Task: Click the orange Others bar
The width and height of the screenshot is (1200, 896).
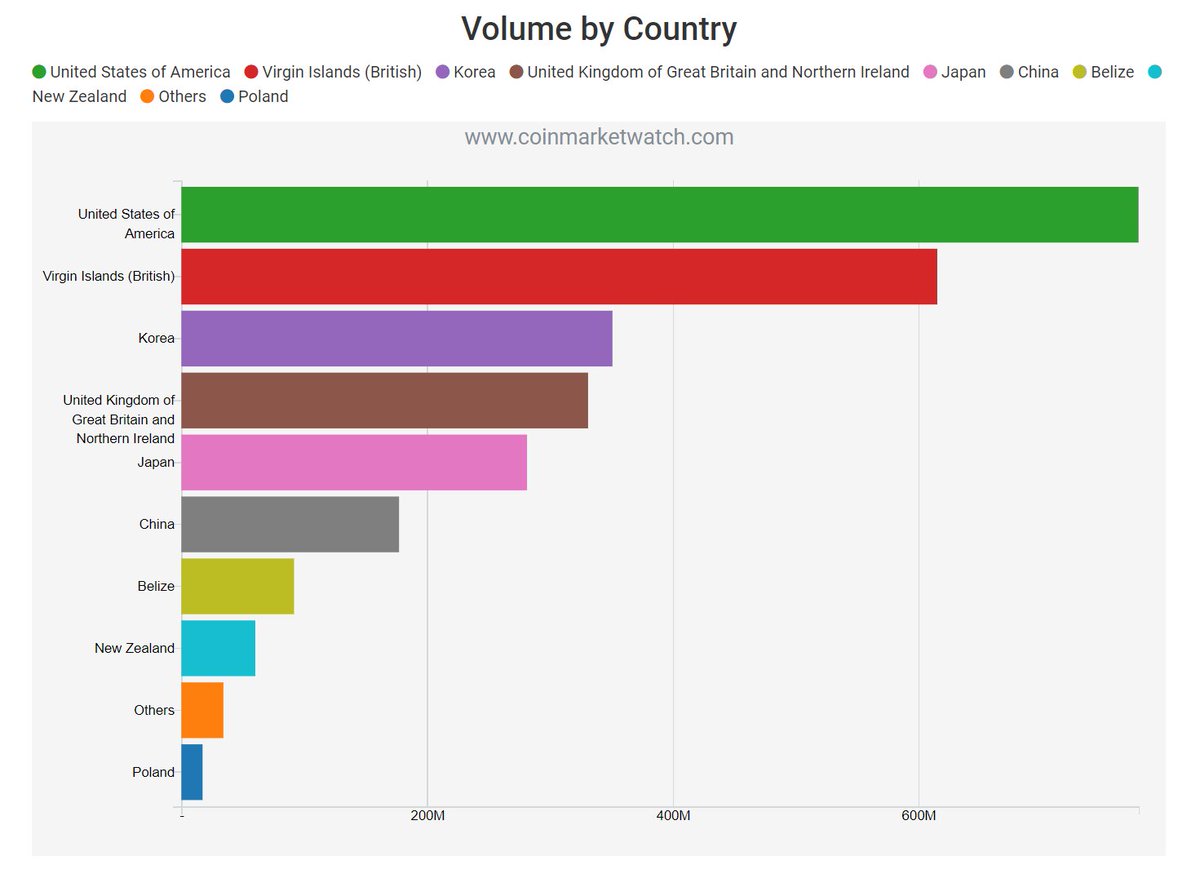Action: 202,710
